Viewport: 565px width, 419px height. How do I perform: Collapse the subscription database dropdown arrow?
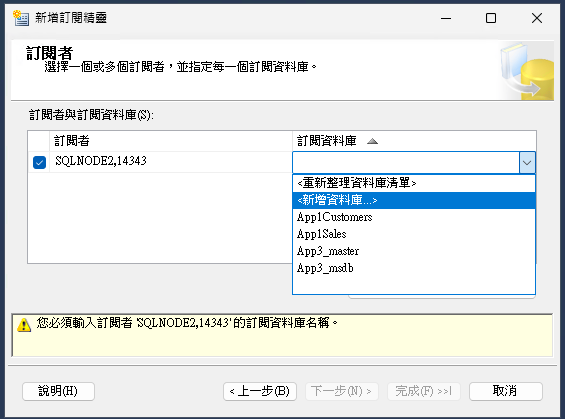tap(527, 162)
